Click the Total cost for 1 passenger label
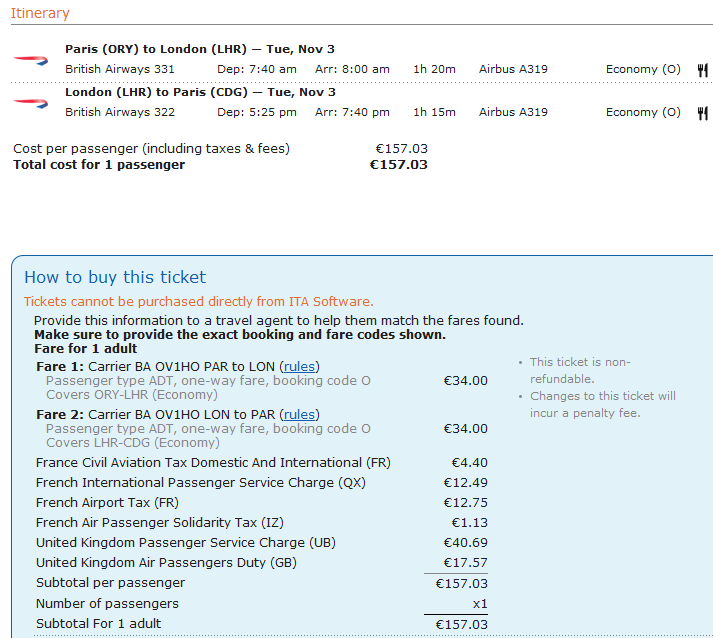The width and height of the screenshot is (713, 638). pos(99,165)
